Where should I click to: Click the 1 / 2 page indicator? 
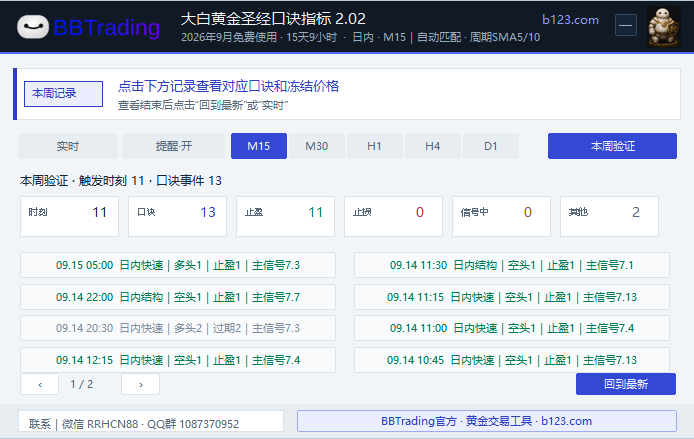coord(81,384)
